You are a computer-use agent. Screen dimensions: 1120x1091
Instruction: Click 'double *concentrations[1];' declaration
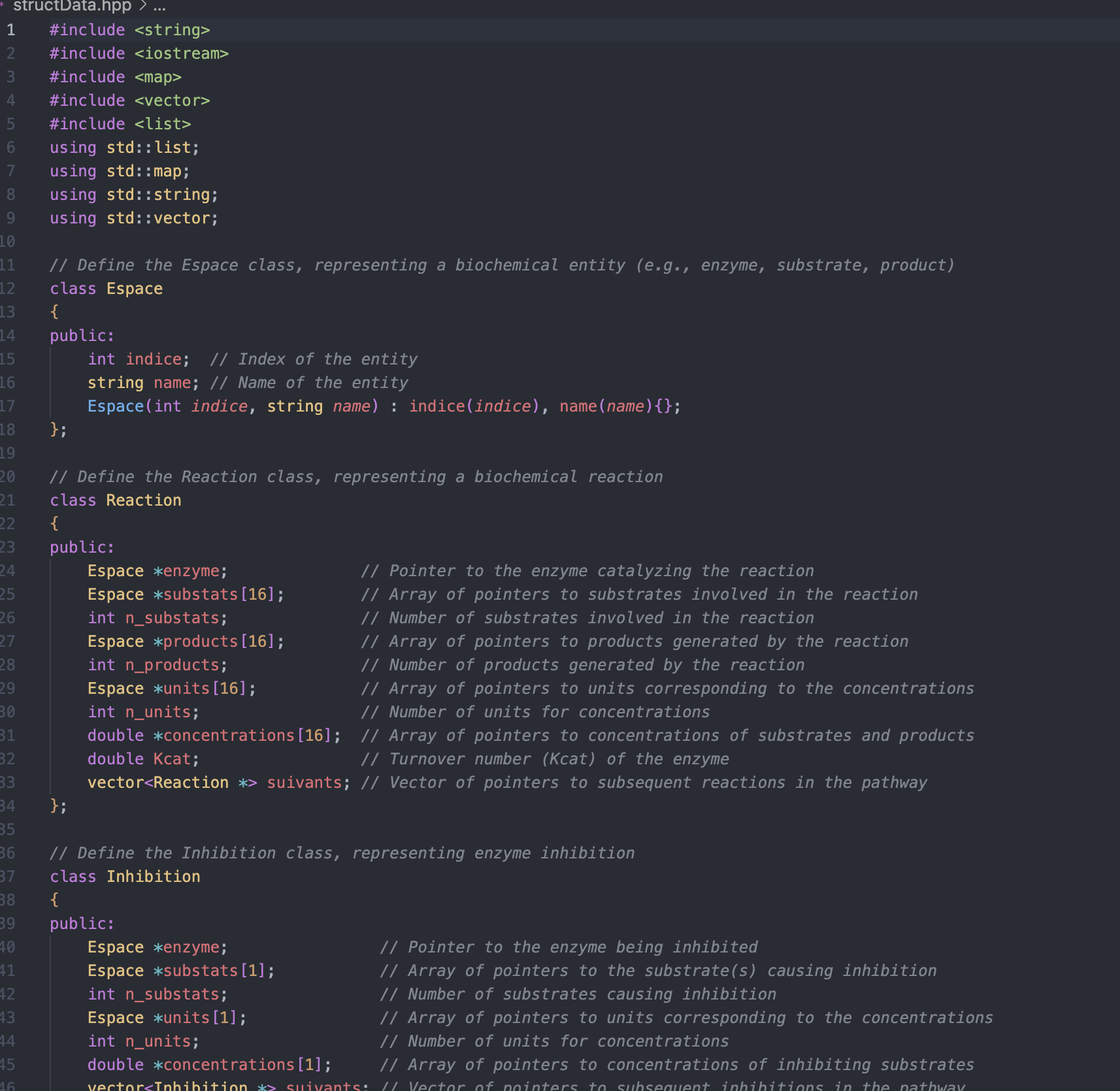pyautogui.click(x=210, y=1065)
